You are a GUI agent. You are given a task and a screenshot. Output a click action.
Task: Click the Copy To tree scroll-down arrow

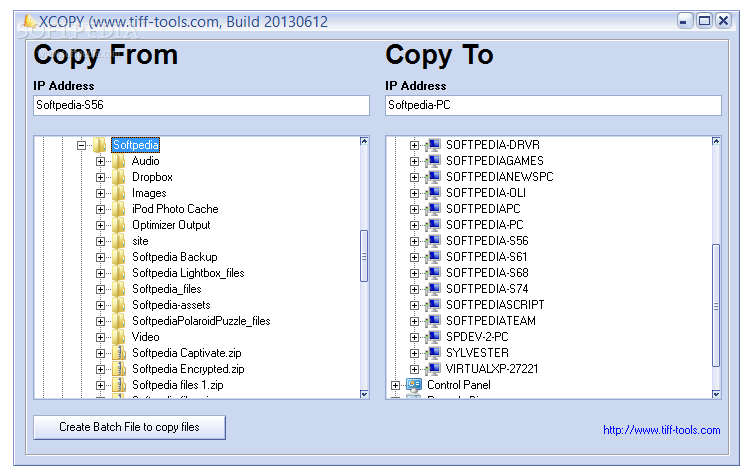point(716,394)
